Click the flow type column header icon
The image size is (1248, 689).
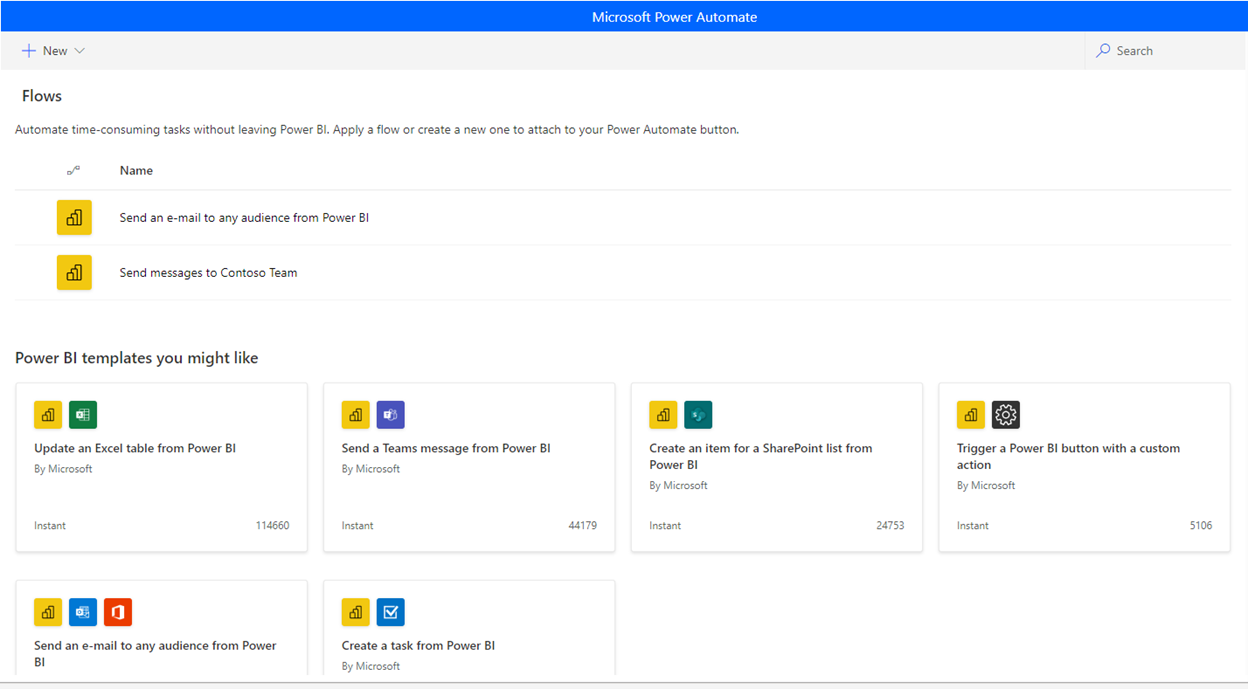[x=73, y=171]
